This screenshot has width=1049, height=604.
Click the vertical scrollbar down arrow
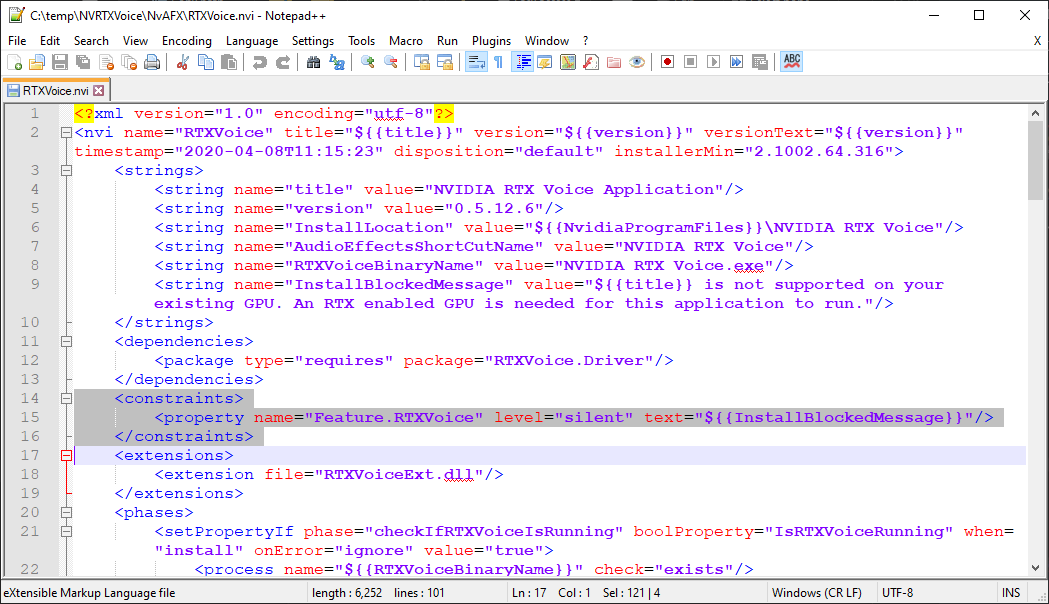pos(1035,568)
